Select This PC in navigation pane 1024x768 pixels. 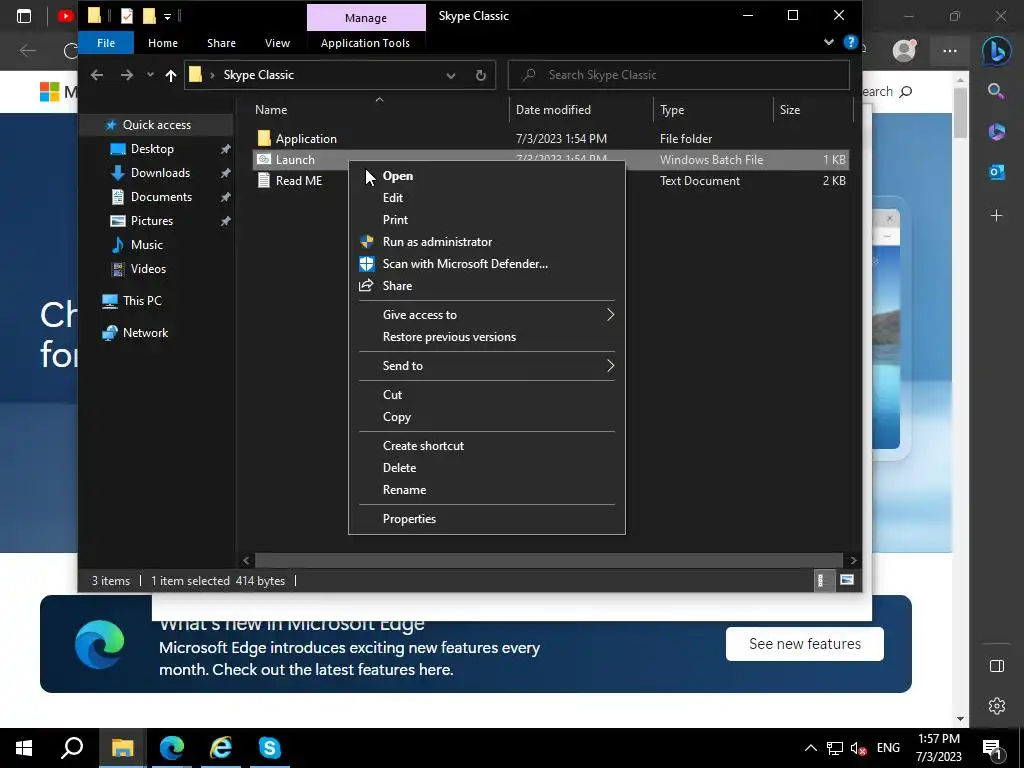point(142,301)
